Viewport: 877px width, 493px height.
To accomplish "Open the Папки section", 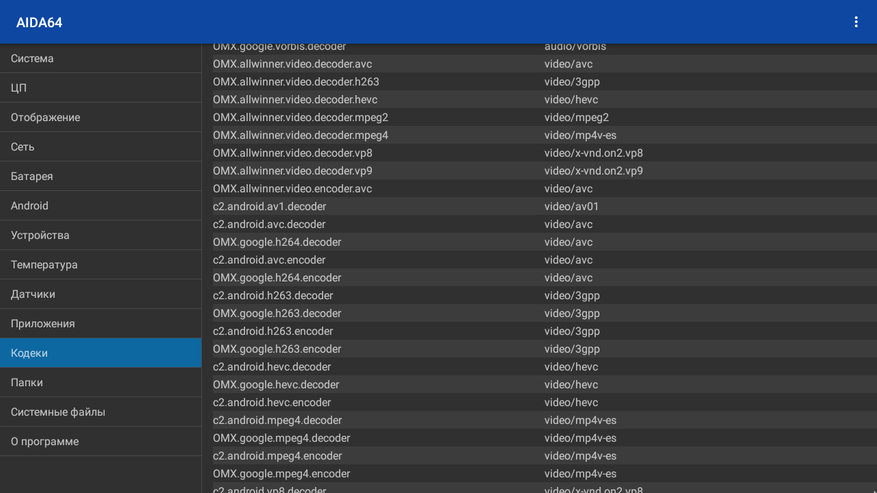I will click(x=101, y=383).
